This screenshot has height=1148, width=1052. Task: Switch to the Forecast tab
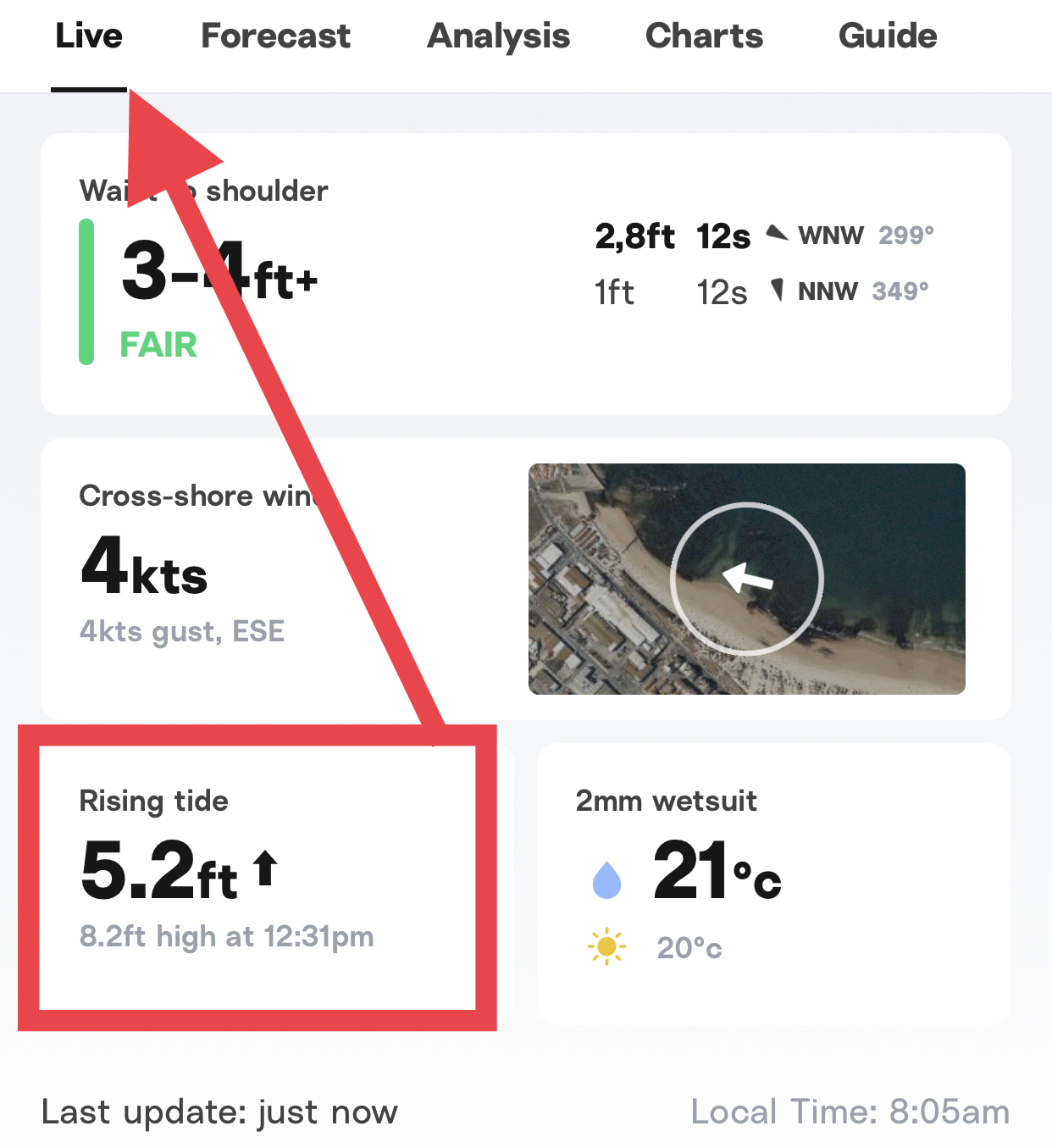[275, 36]
